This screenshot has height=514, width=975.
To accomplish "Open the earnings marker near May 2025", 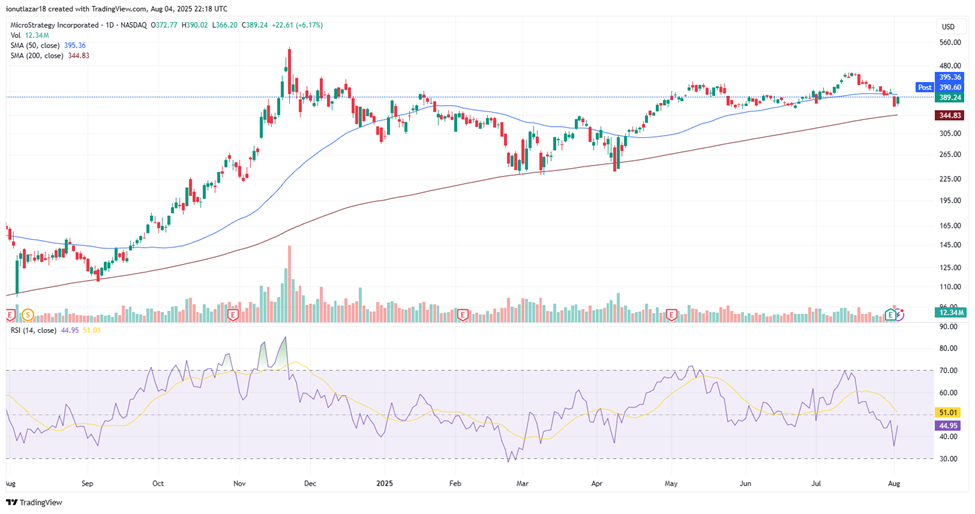I will point(673,315).
